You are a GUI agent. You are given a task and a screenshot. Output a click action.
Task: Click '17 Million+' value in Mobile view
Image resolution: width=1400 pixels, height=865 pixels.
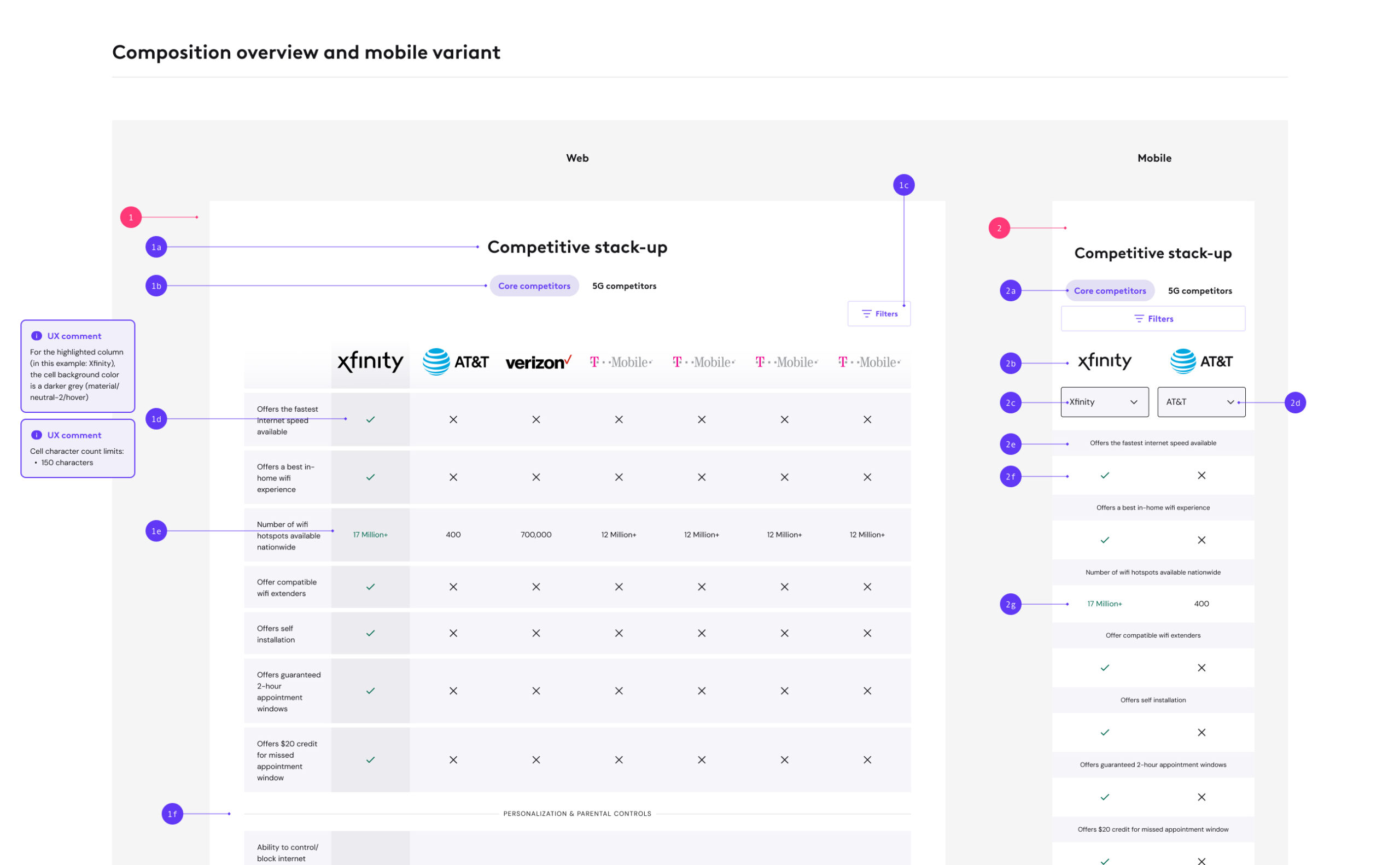coord(1104,604)
